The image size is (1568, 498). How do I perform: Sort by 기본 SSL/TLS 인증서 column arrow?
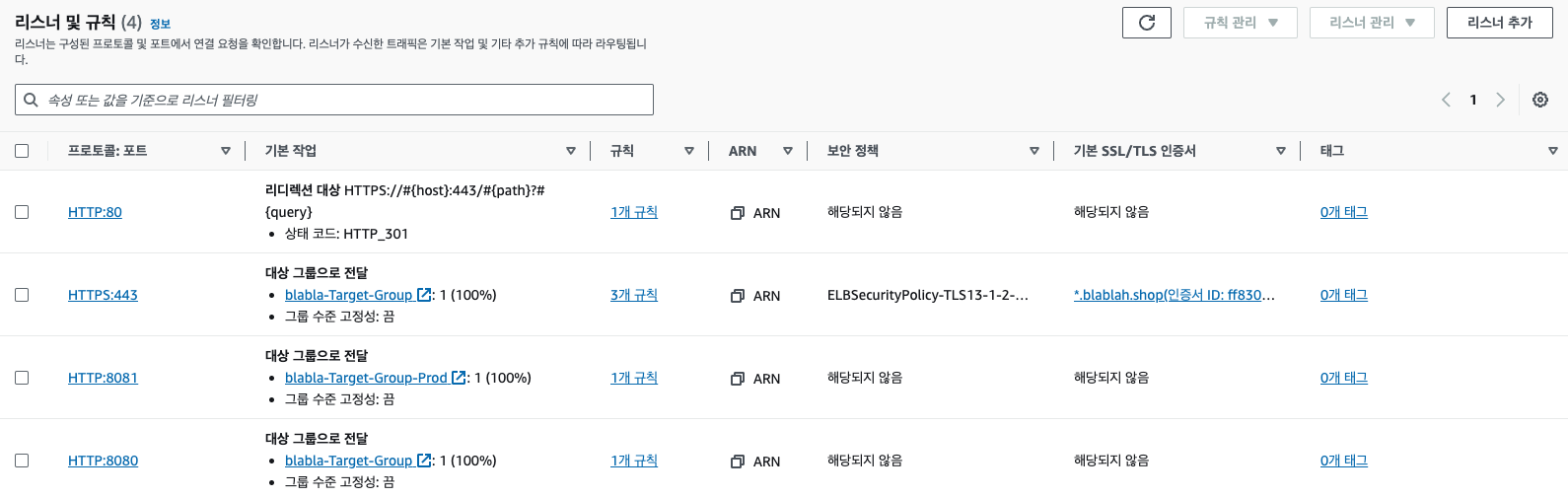pos(1281,151)
